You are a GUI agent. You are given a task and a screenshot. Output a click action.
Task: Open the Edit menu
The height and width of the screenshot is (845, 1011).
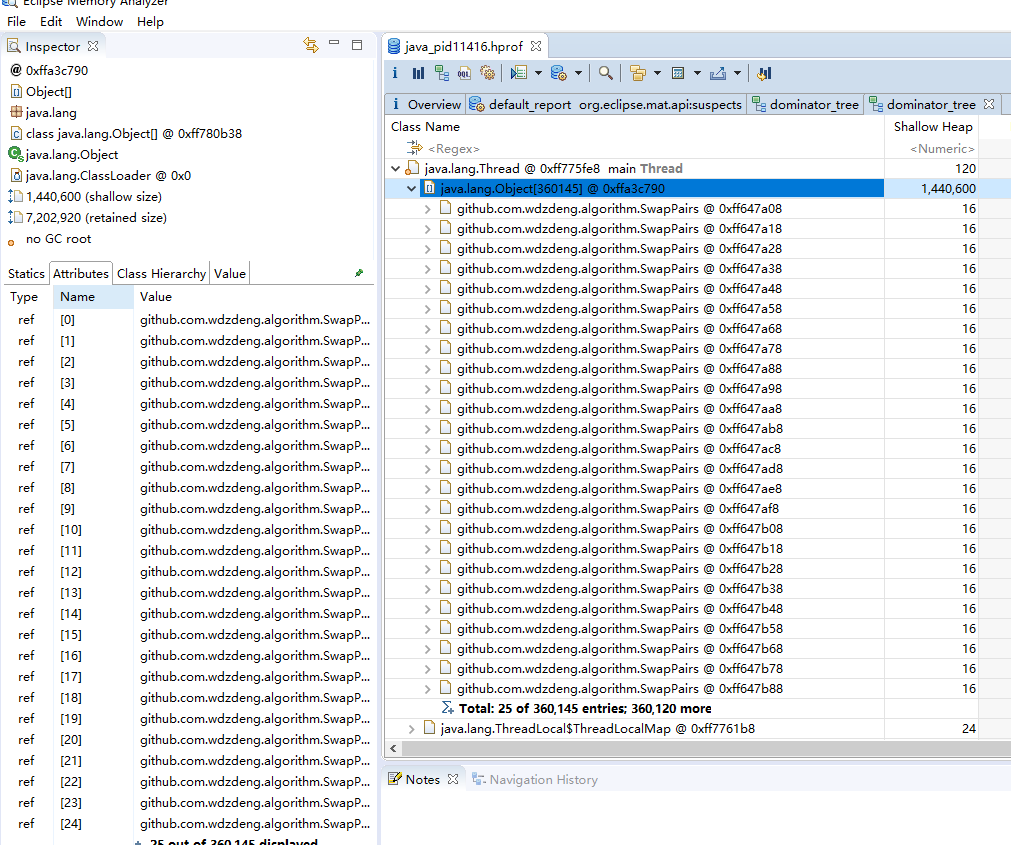[x=51, y=21]
